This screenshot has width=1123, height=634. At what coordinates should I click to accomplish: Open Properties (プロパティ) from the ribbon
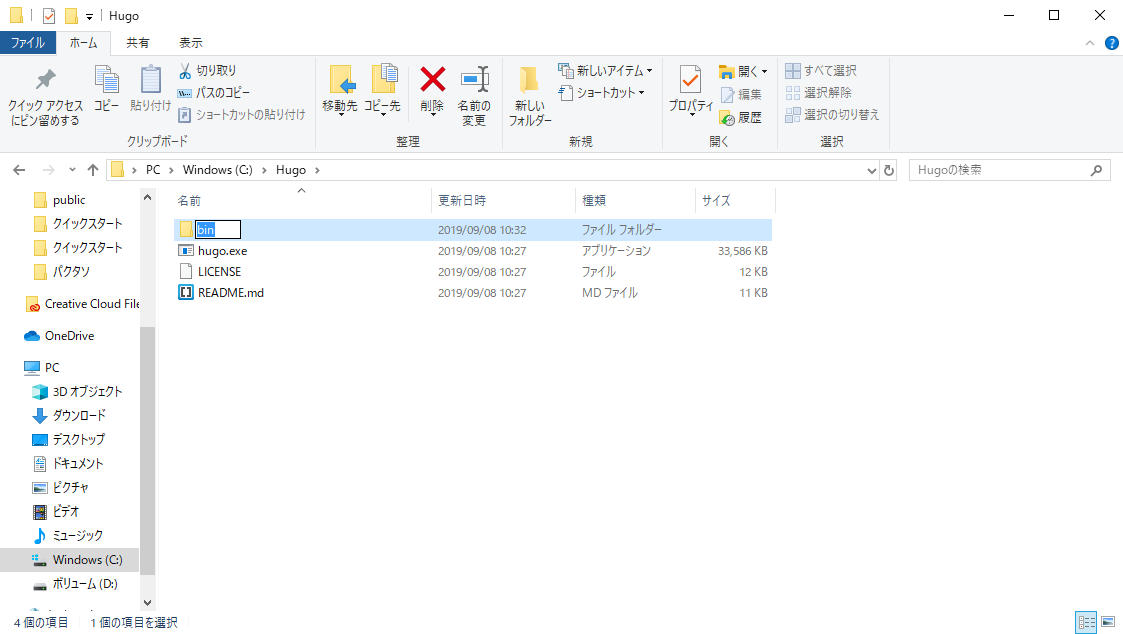pyautogui.click(x=690, y=80)
